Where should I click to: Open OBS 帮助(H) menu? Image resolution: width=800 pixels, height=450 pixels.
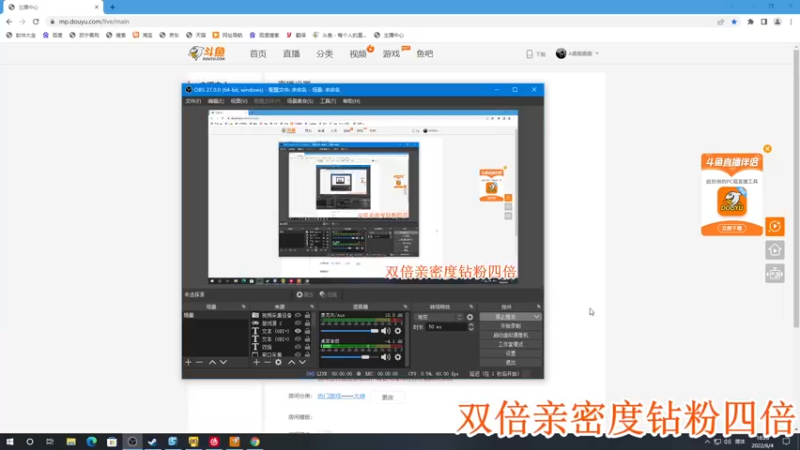tap(352, 101)
